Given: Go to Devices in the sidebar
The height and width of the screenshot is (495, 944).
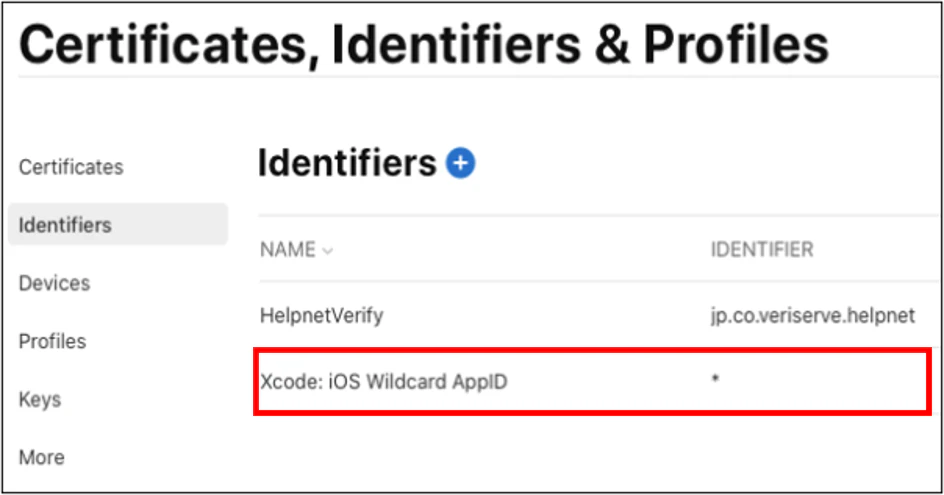Looking at the screenshot, I should point(54,283).
